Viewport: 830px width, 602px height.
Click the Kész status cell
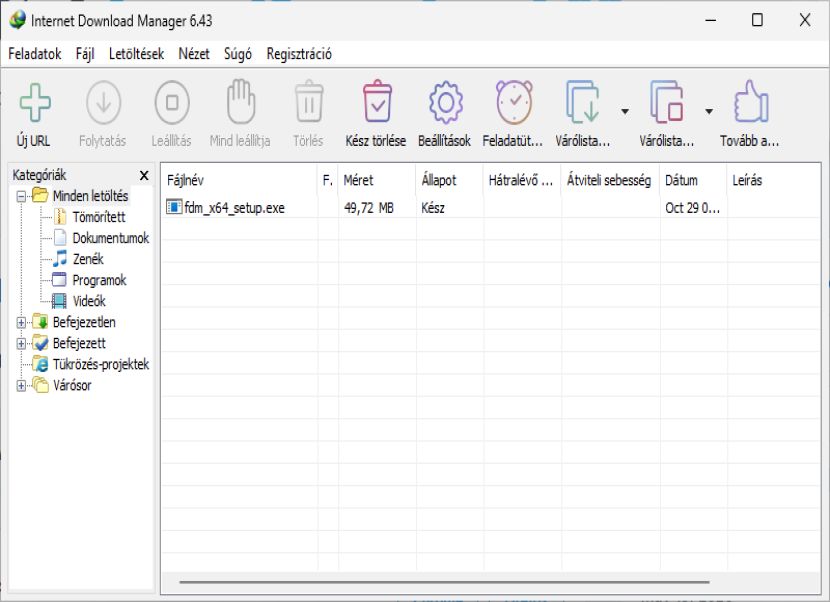coord(432,208)
